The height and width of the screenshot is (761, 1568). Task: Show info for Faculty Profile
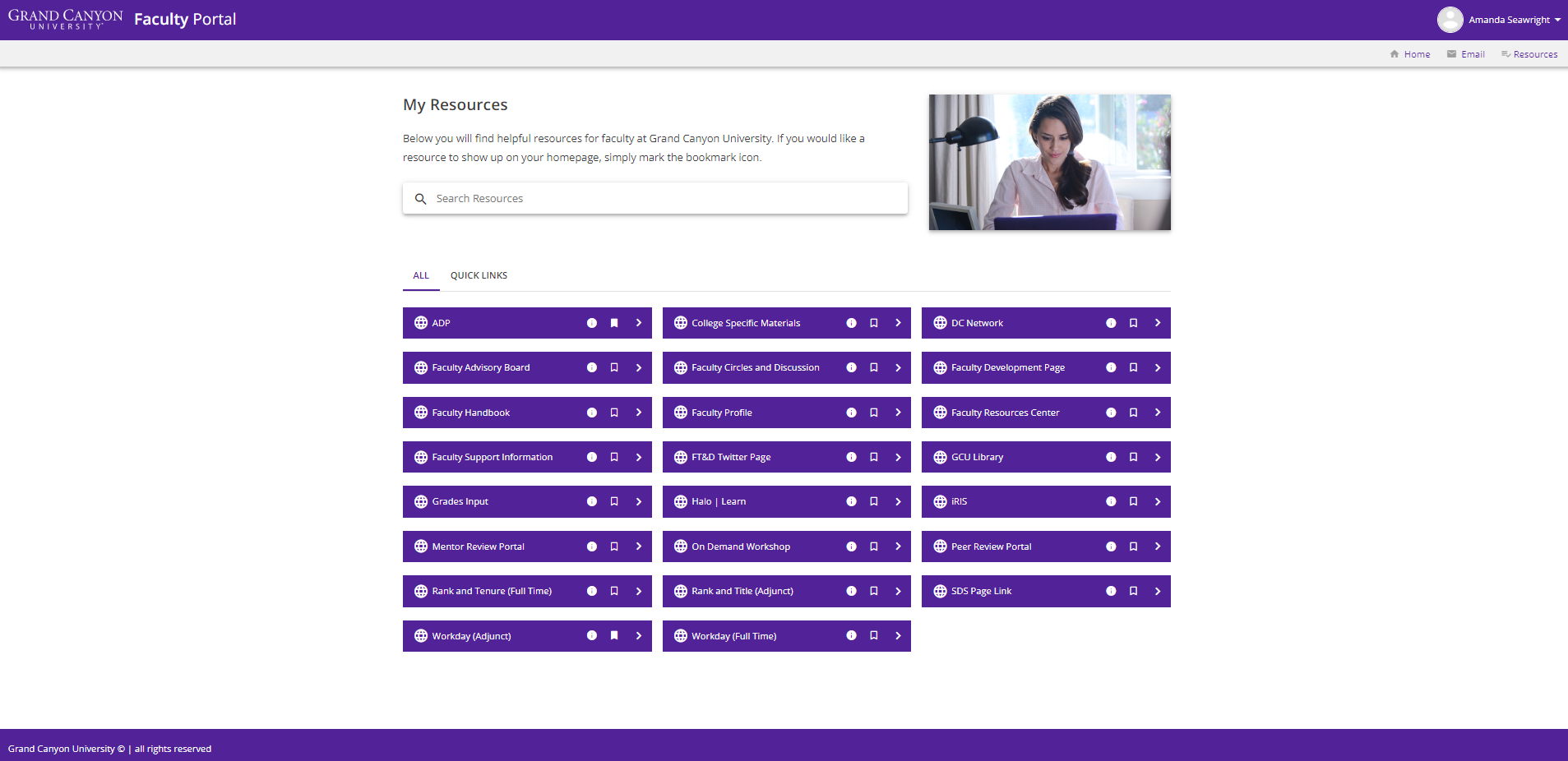852,413
